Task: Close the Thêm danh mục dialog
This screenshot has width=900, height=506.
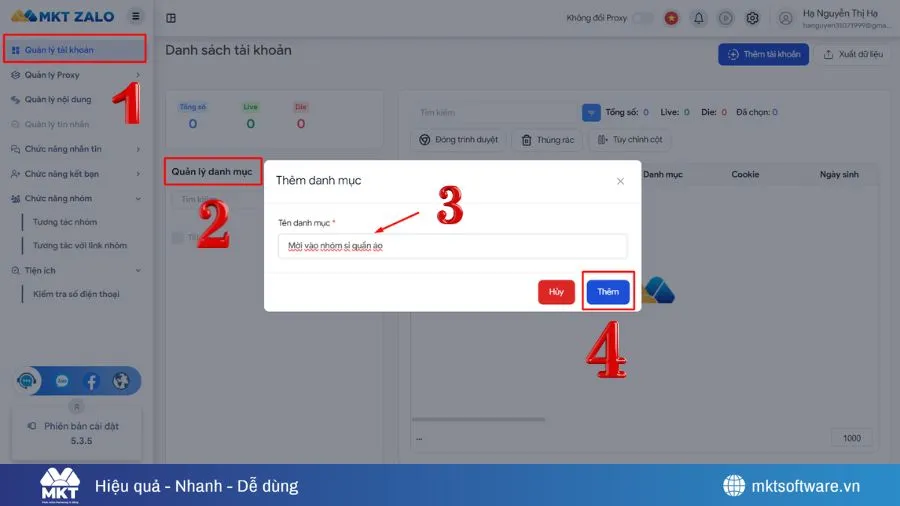Action: point(620,181)
